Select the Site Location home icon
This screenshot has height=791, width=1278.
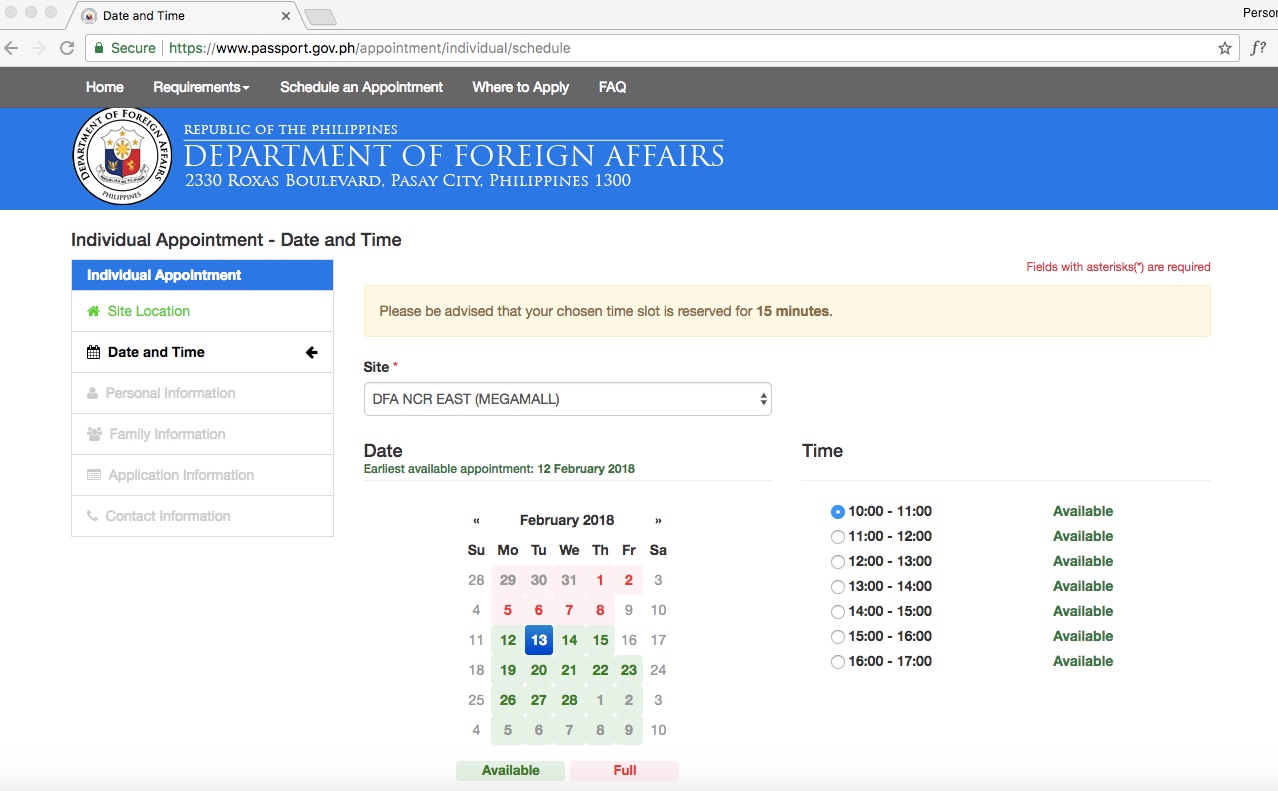tap(95, 311)
